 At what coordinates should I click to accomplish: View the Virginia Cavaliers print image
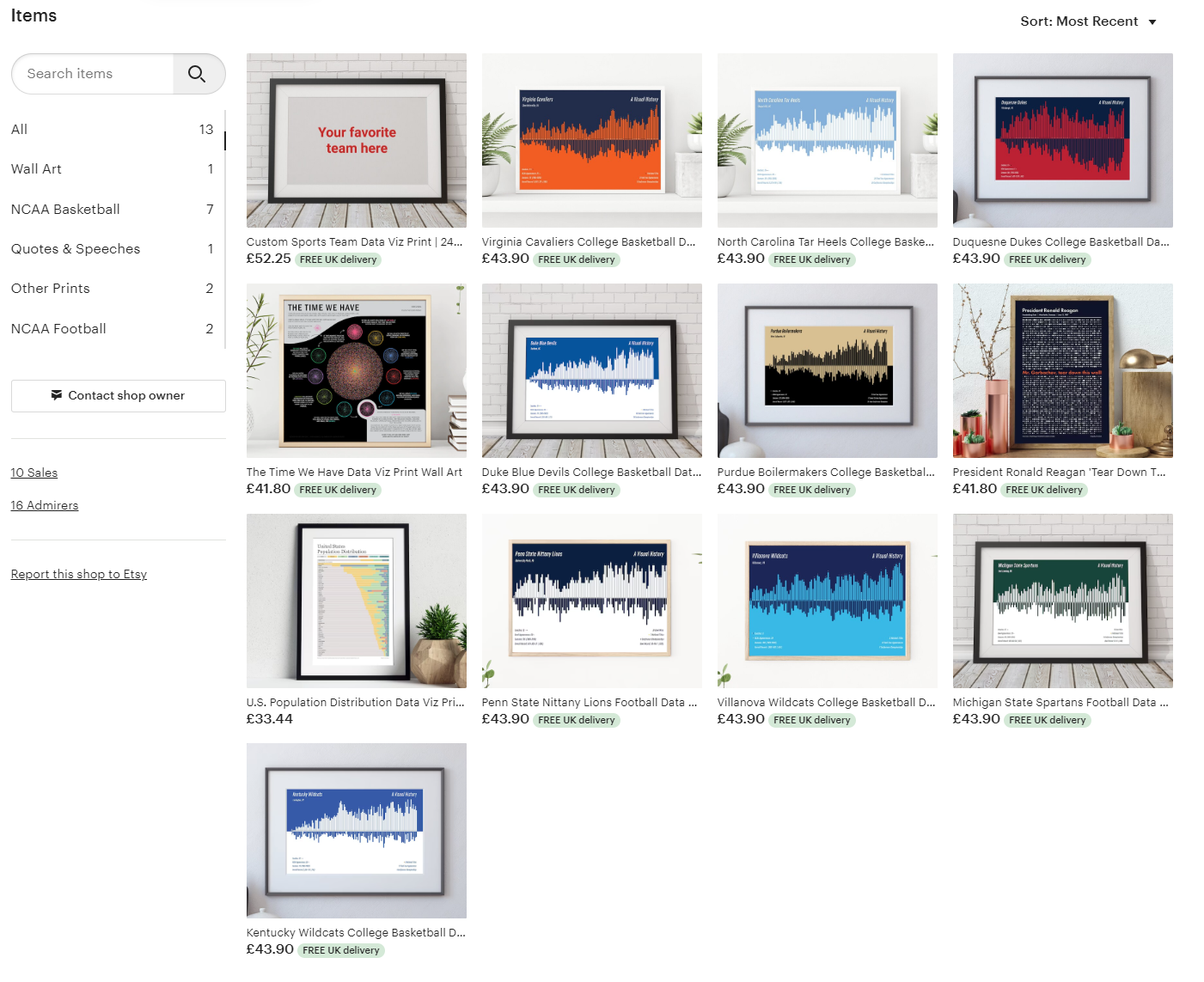click(x=591, y=140)
